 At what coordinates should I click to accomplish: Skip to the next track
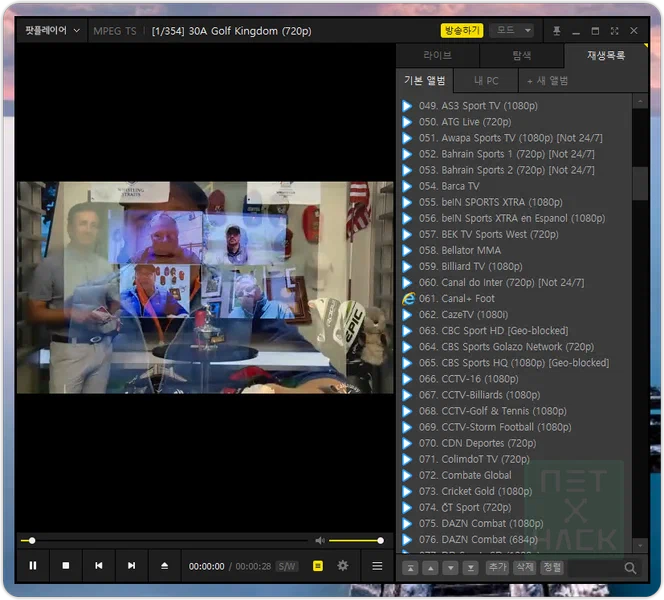click(x=132, y=566)
